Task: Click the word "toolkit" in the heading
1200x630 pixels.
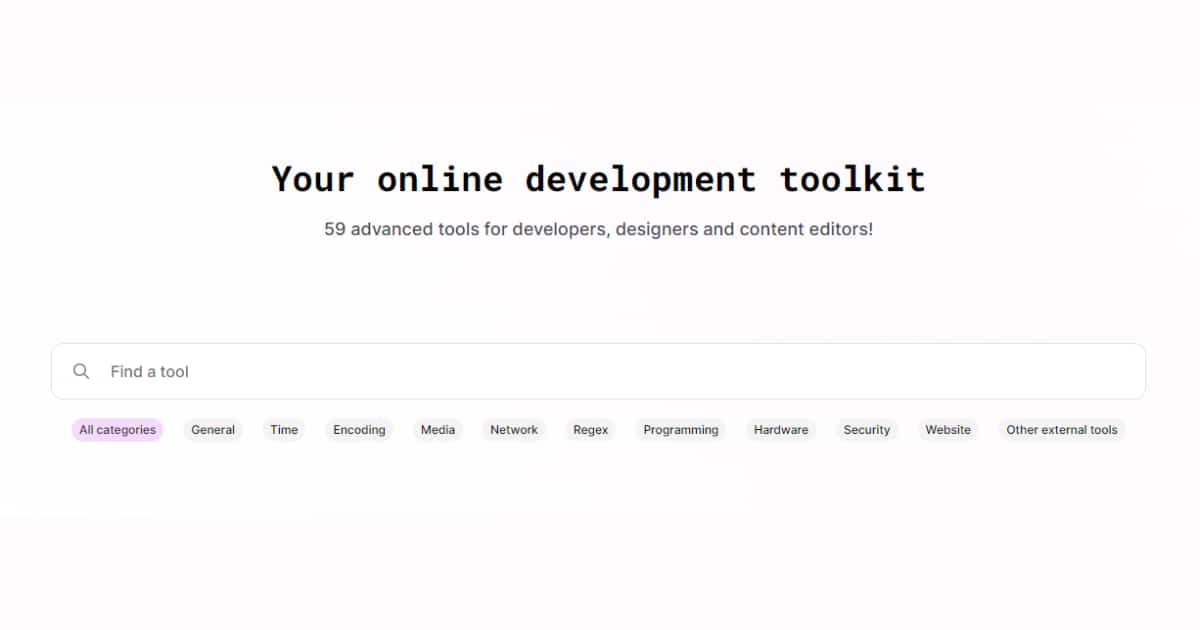Action: pyautogui.click(x=852, y=179)
